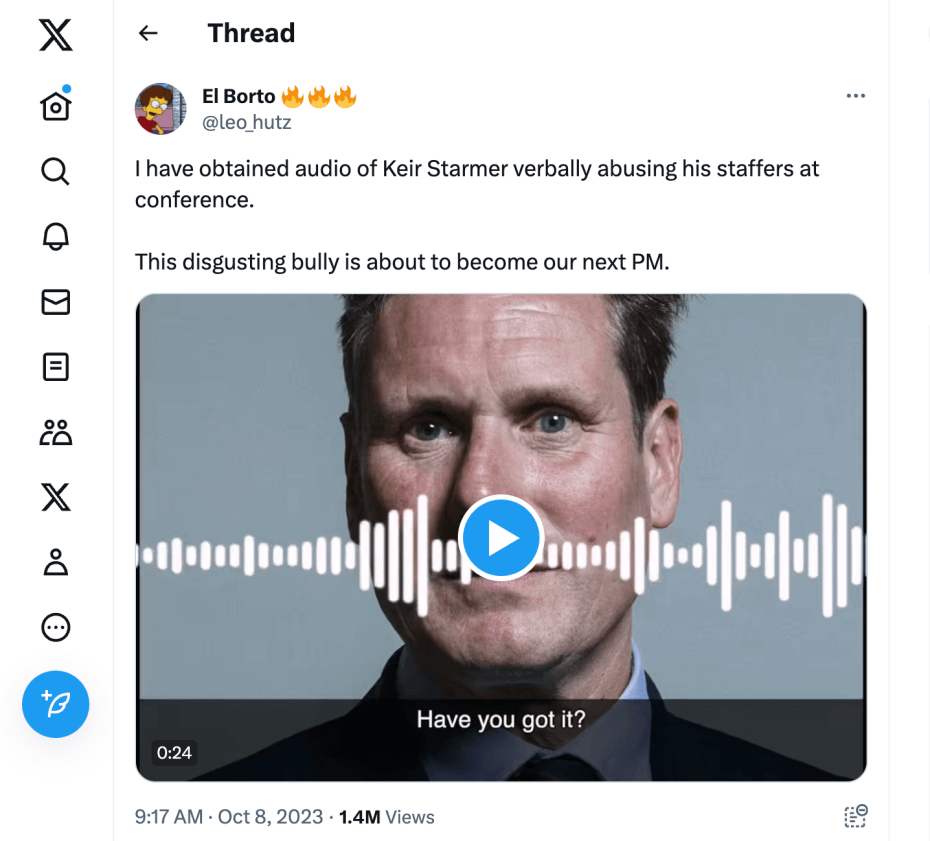
Task: Go to the Home feed
Action: 56,105
